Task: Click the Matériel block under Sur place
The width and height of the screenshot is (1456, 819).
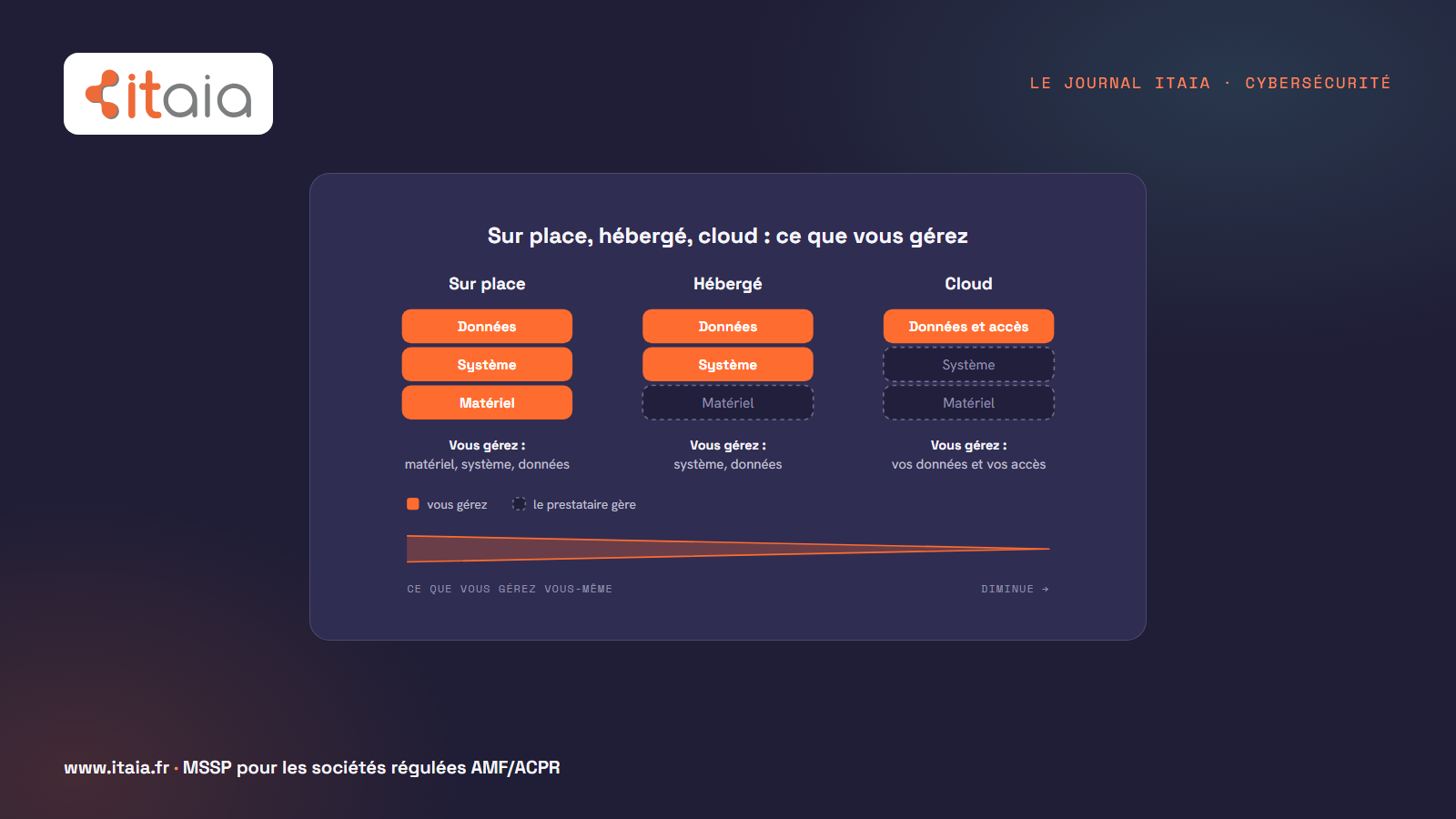Action: click(x=487, y=403)
